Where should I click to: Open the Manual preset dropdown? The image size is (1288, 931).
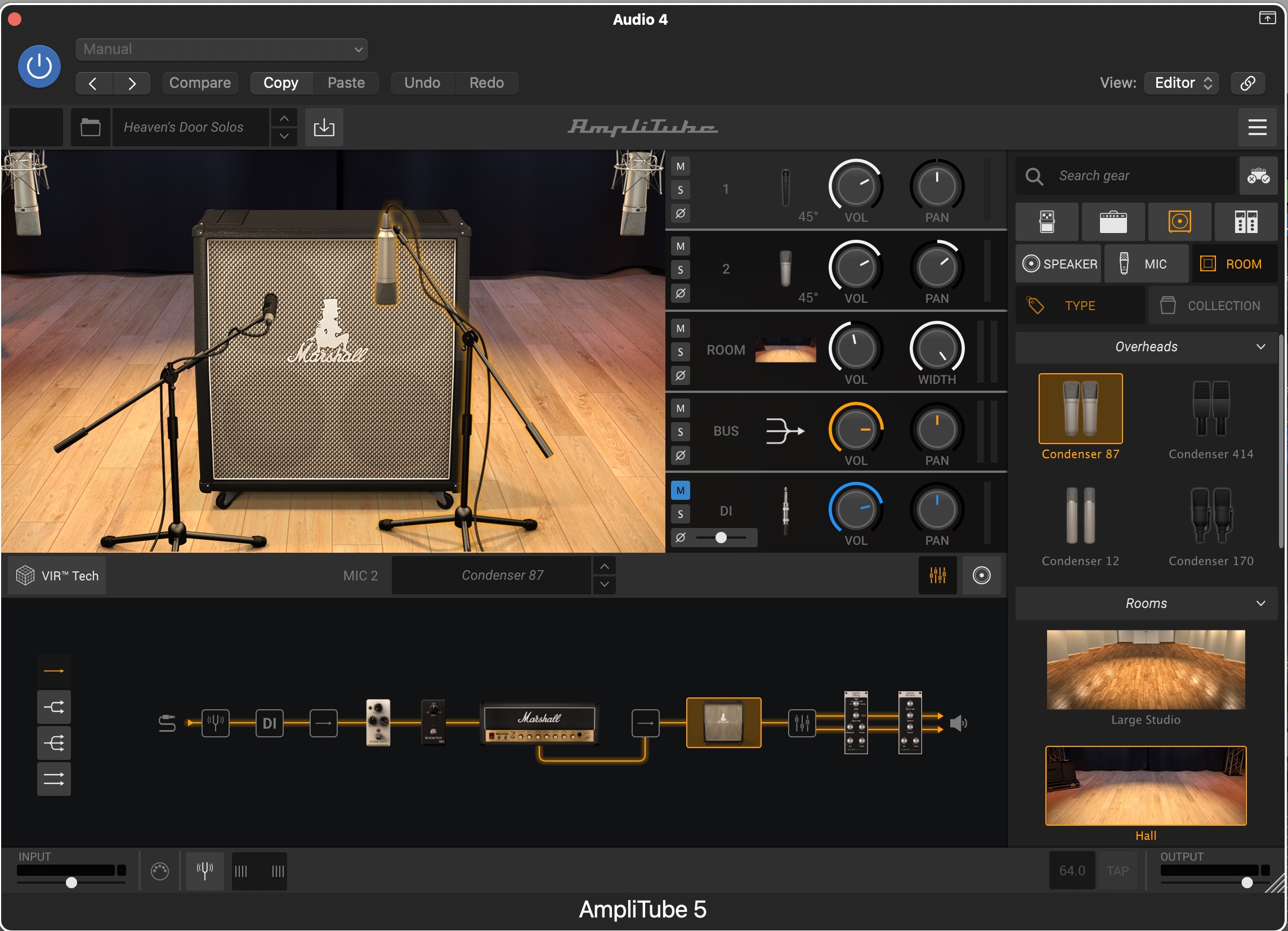pos(221,50)
